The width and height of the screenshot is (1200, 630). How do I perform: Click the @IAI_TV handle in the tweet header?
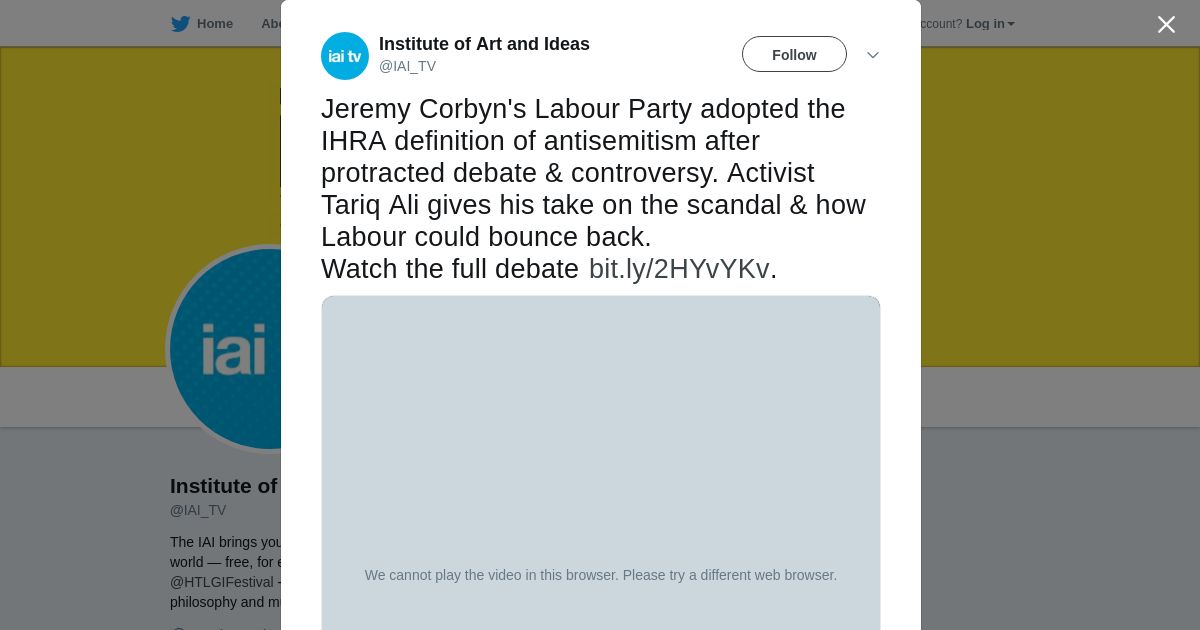click(x=407, y=66)
